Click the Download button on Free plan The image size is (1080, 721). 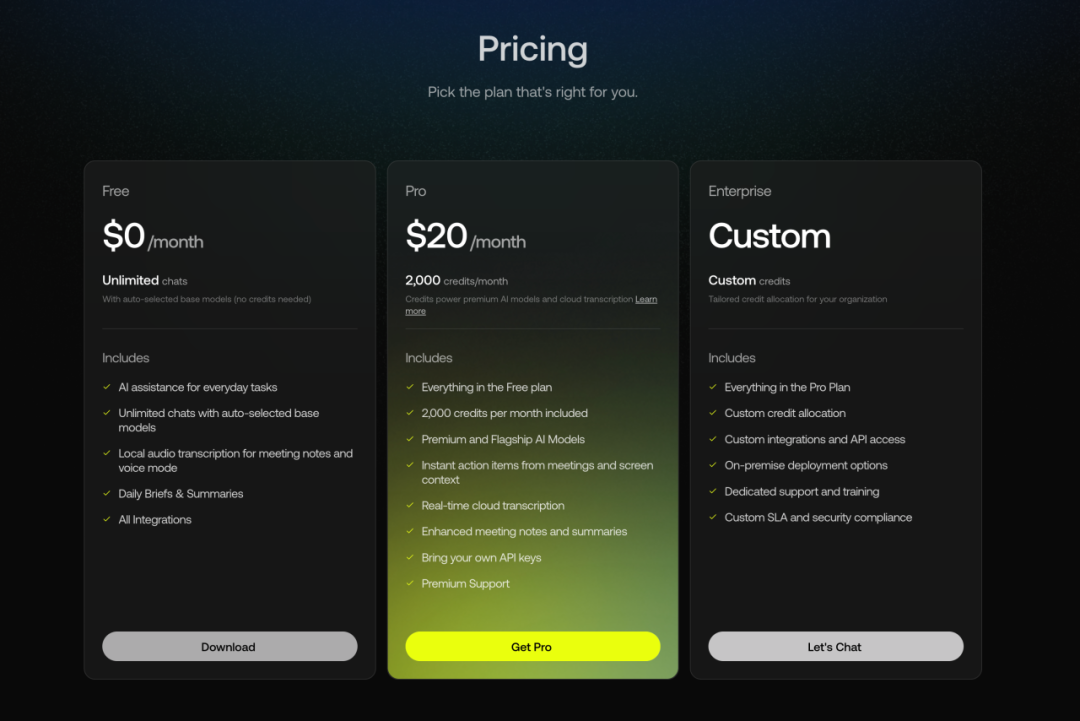pyautogui.click(x=229, y=647)
